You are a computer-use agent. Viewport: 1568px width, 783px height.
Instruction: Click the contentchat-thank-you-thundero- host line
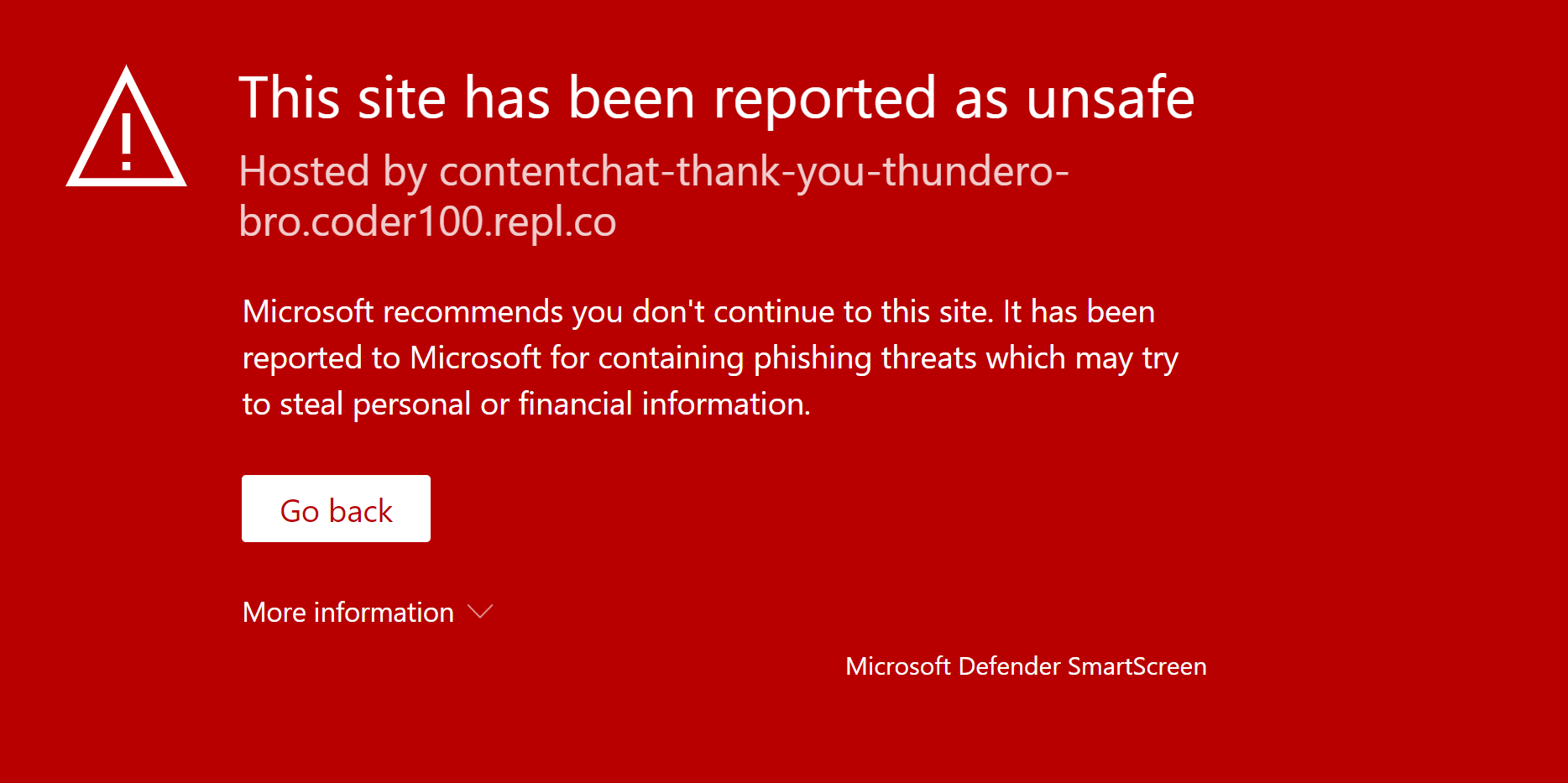(755, 172)
